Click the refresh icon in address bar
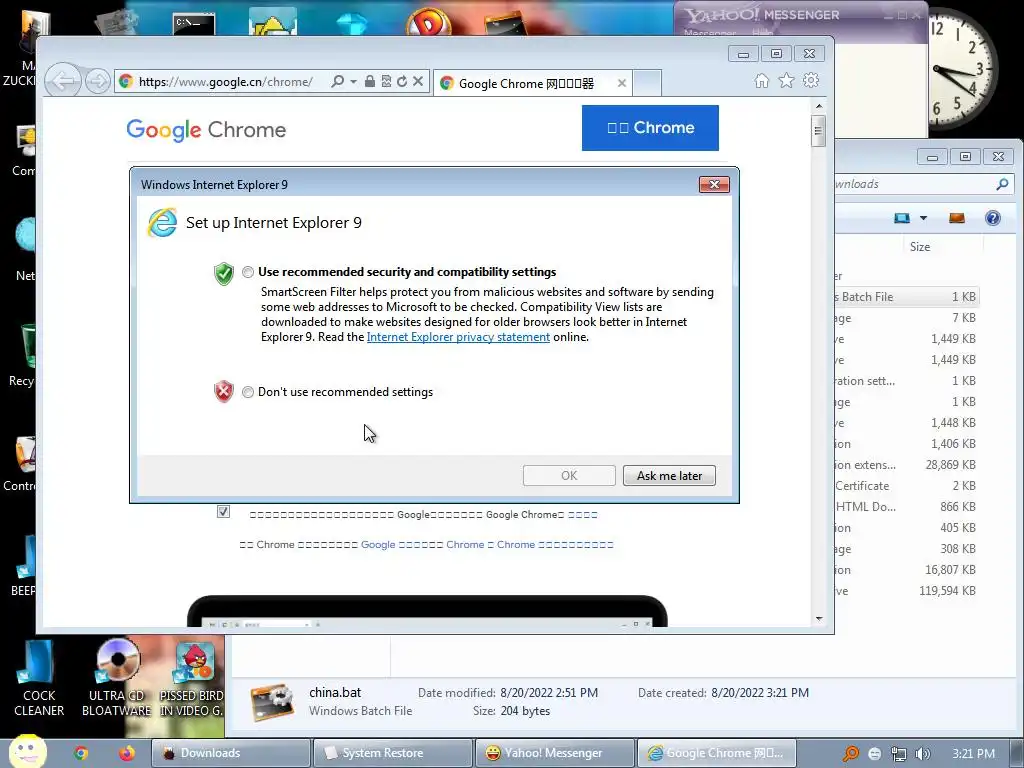This screenshot has height=768, width=1024. point(402,82)
